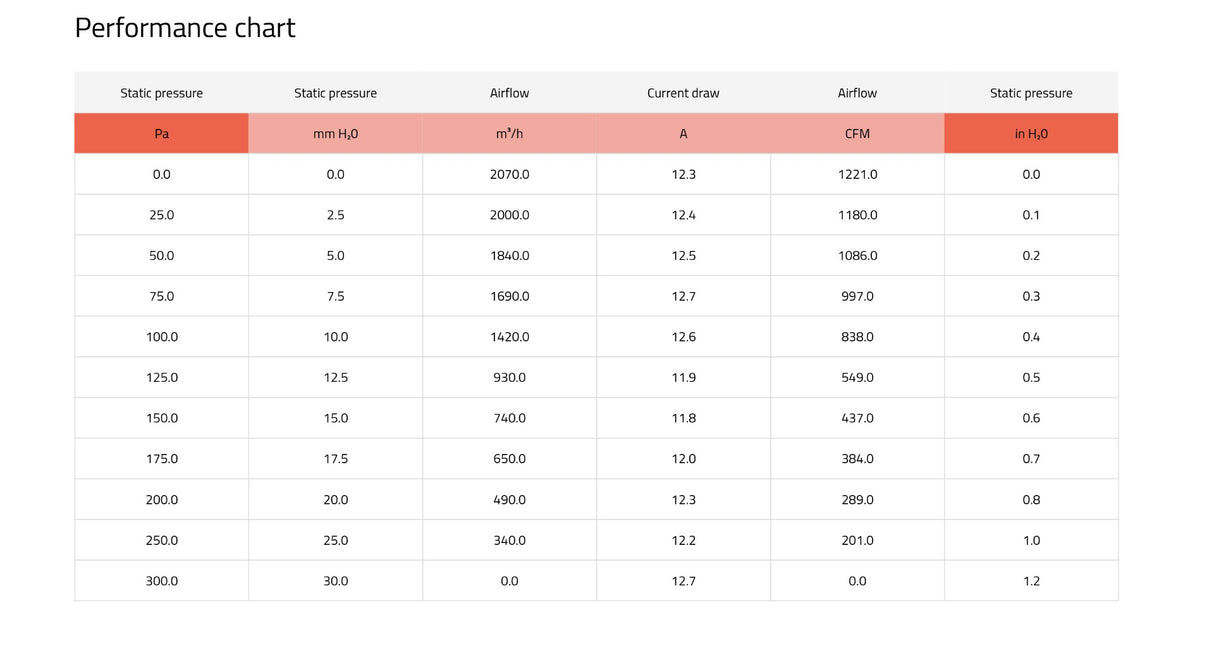Click the 250.0 Pa pressure cell
The width and height of the screenshot is (1214, 665).
pyautogui.click(x=162, y=540)
